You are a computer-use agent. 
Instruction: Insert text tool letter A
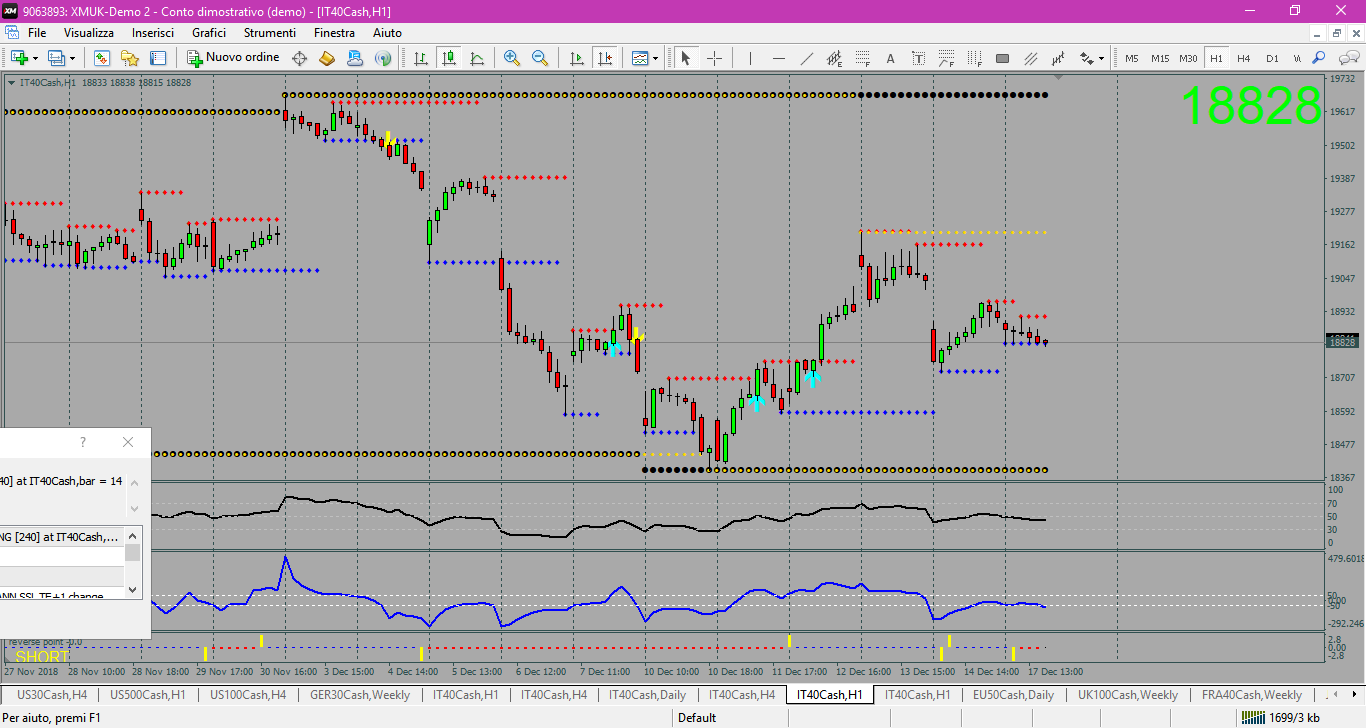coord(891,58)
